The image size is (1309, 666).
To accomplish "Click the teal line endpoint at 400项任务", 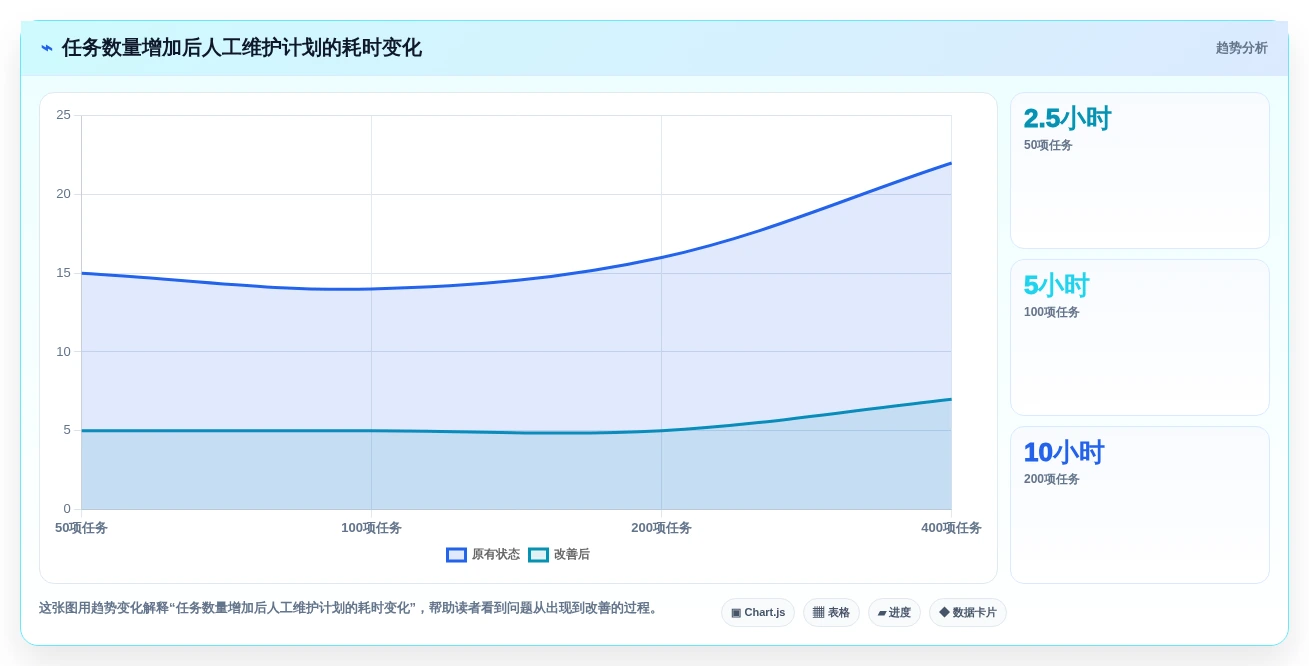I will click(x=951, y=399).
